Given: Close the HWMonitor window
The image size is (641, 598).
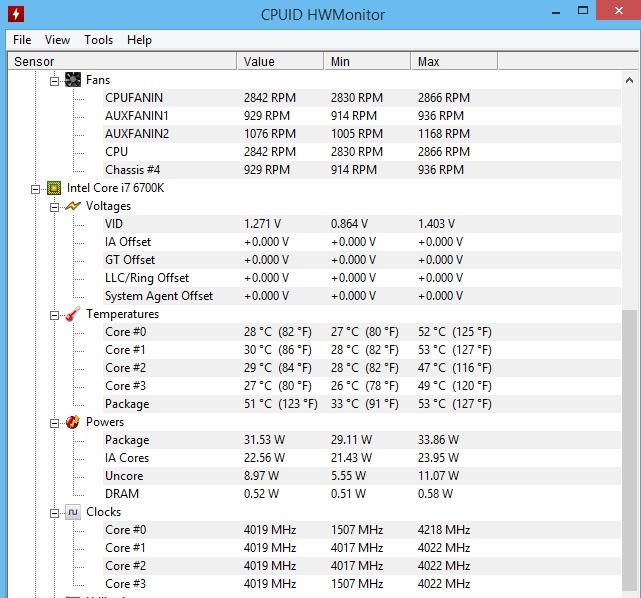Looking at the screenshot, I should pos(619,10).
